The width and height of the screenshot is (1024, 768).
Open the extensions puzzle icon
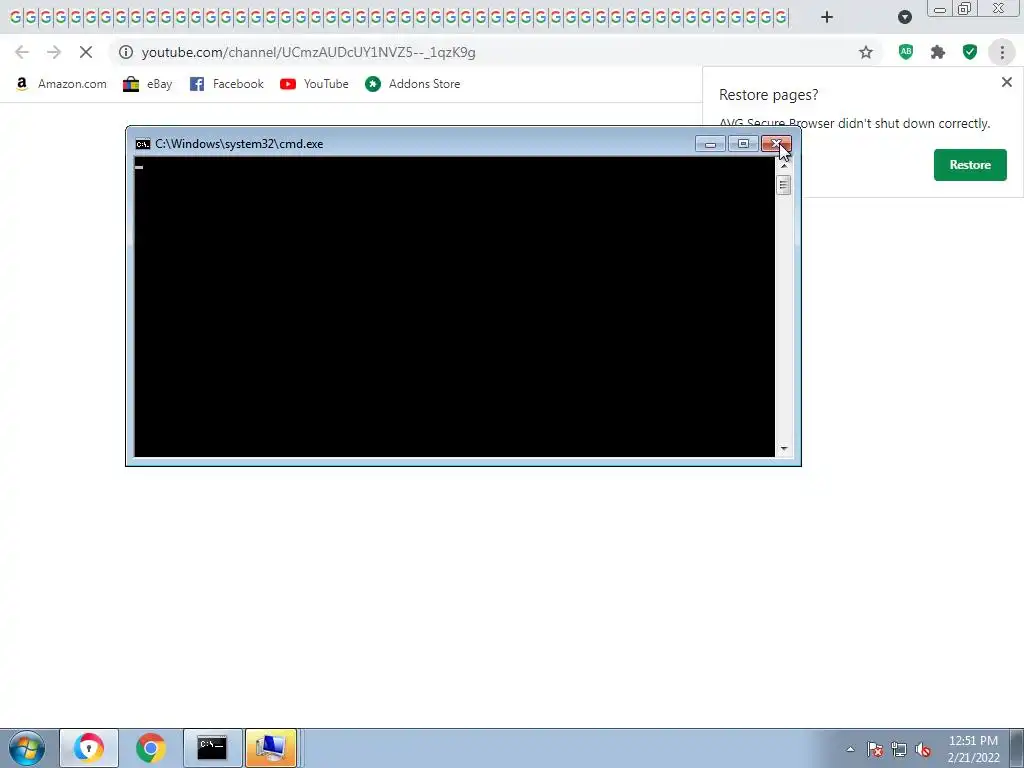coord(938,52)
